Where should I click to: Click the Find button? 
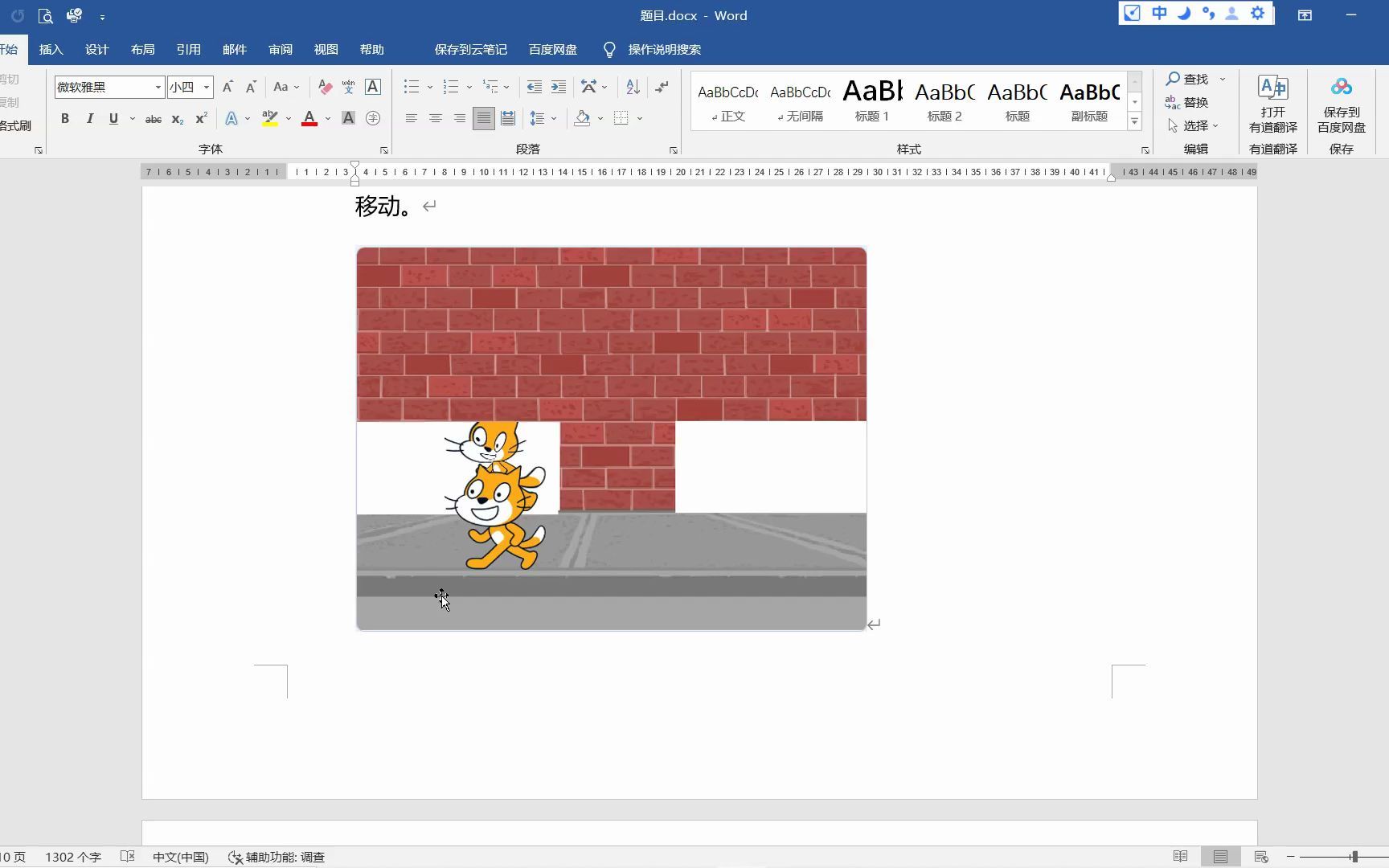[1187, 79]
